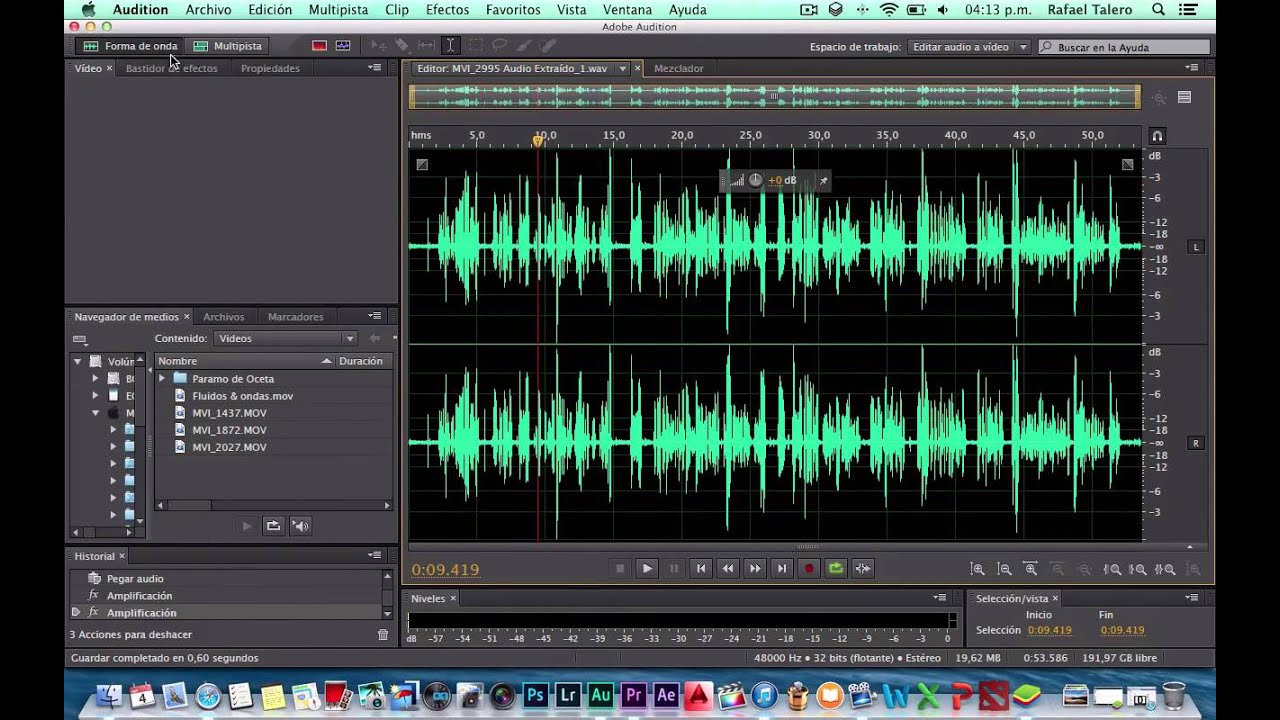Jump playhead to the next marker
This screenshot has width=1280, height=720.
(782, 569)
